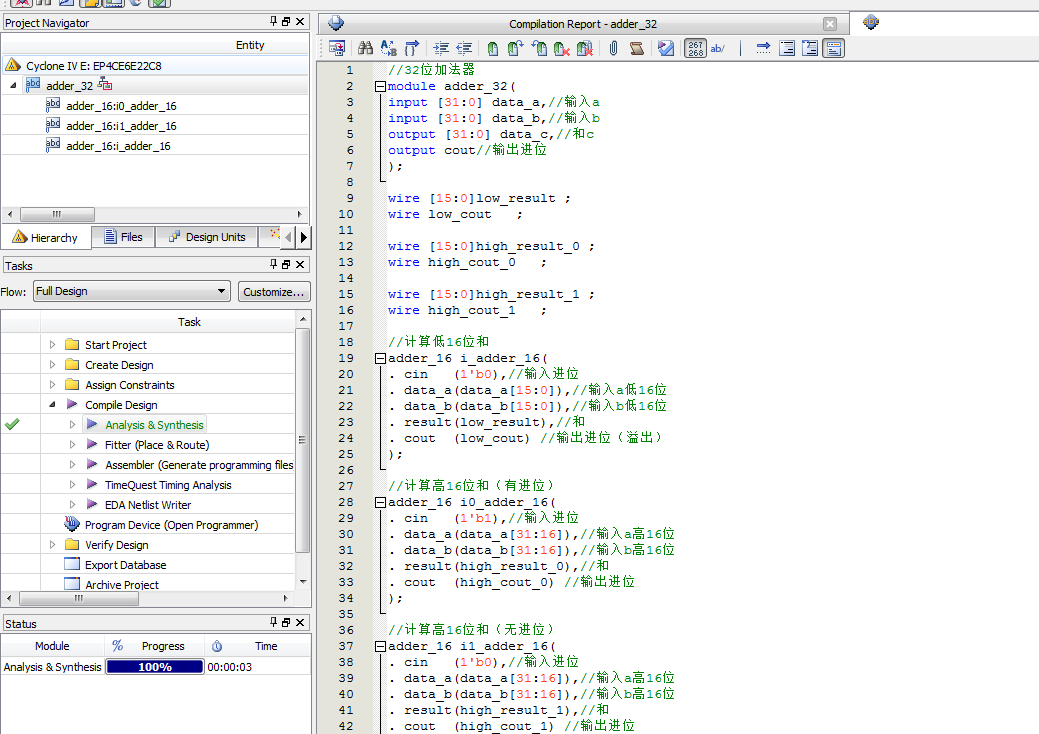Image resolution: width=1039 pixels, height=734 pixels.
Task: Expand the Create Design task
Action: (52, 364)
